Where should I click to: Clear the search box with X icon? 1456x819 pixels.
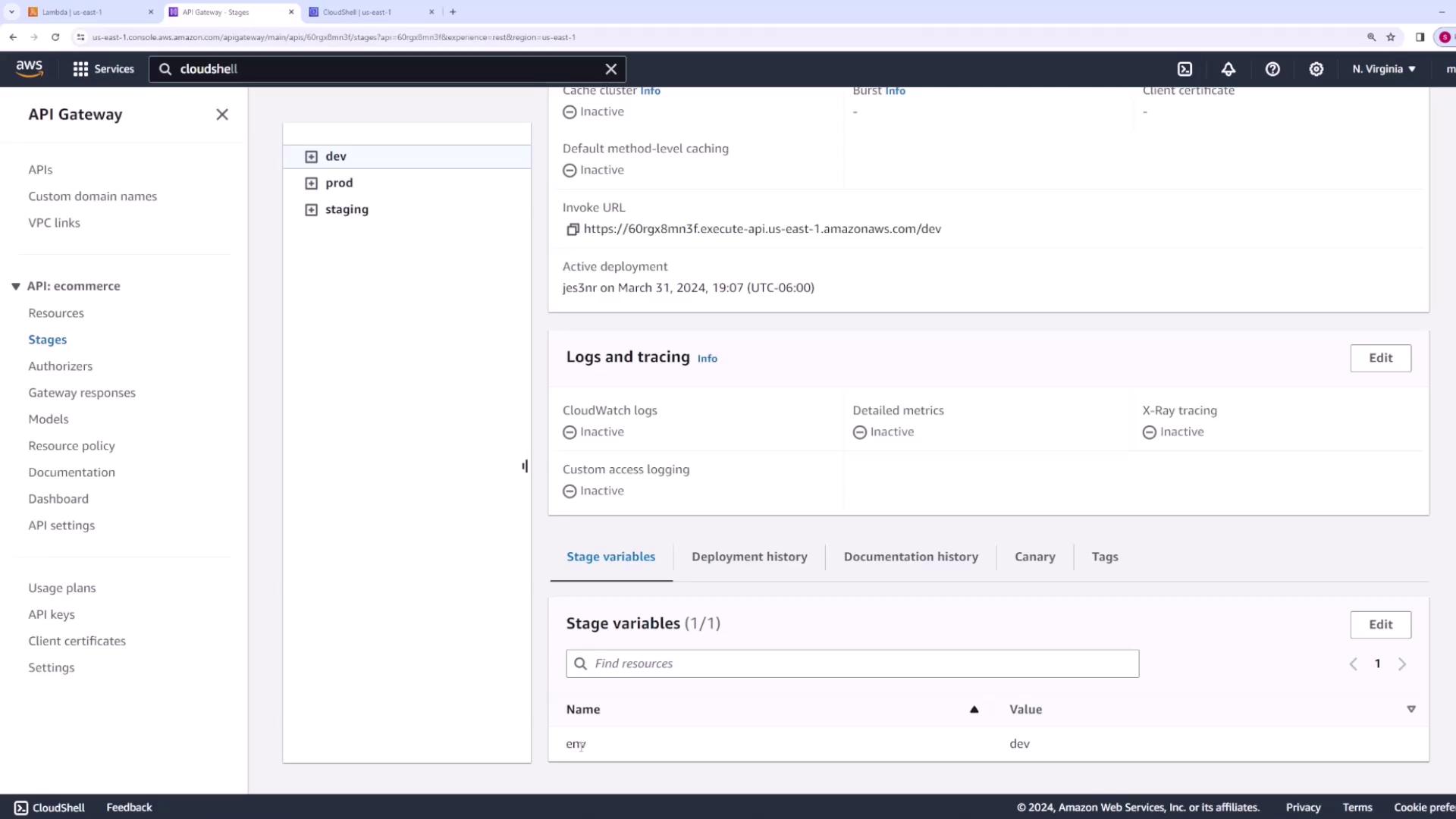611,69
